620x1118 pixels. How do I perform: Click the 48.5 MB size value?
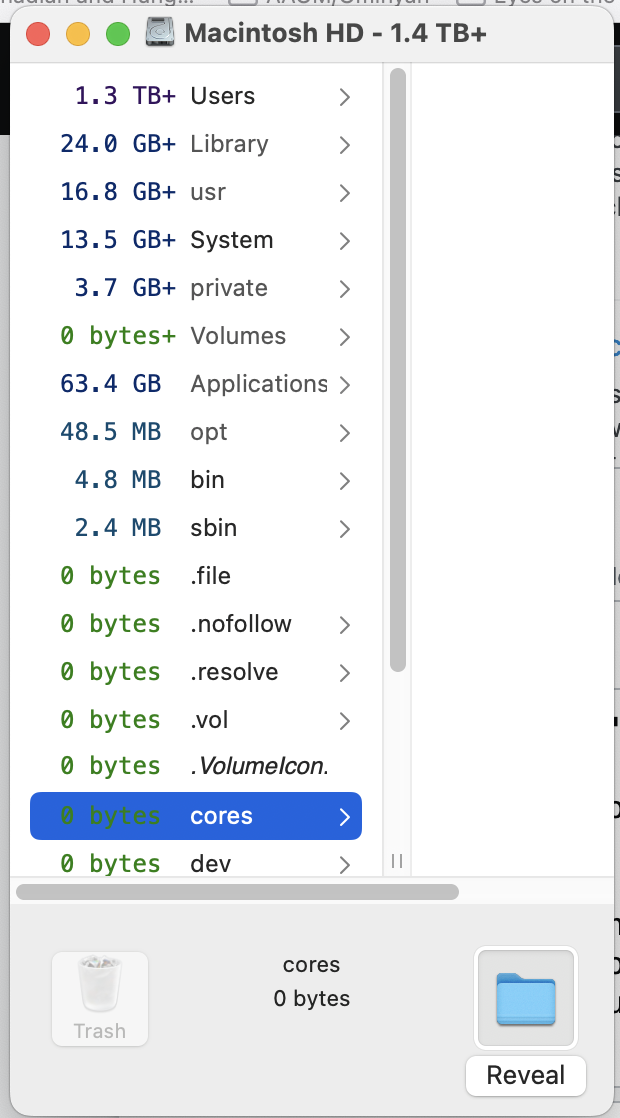point(111,432)
